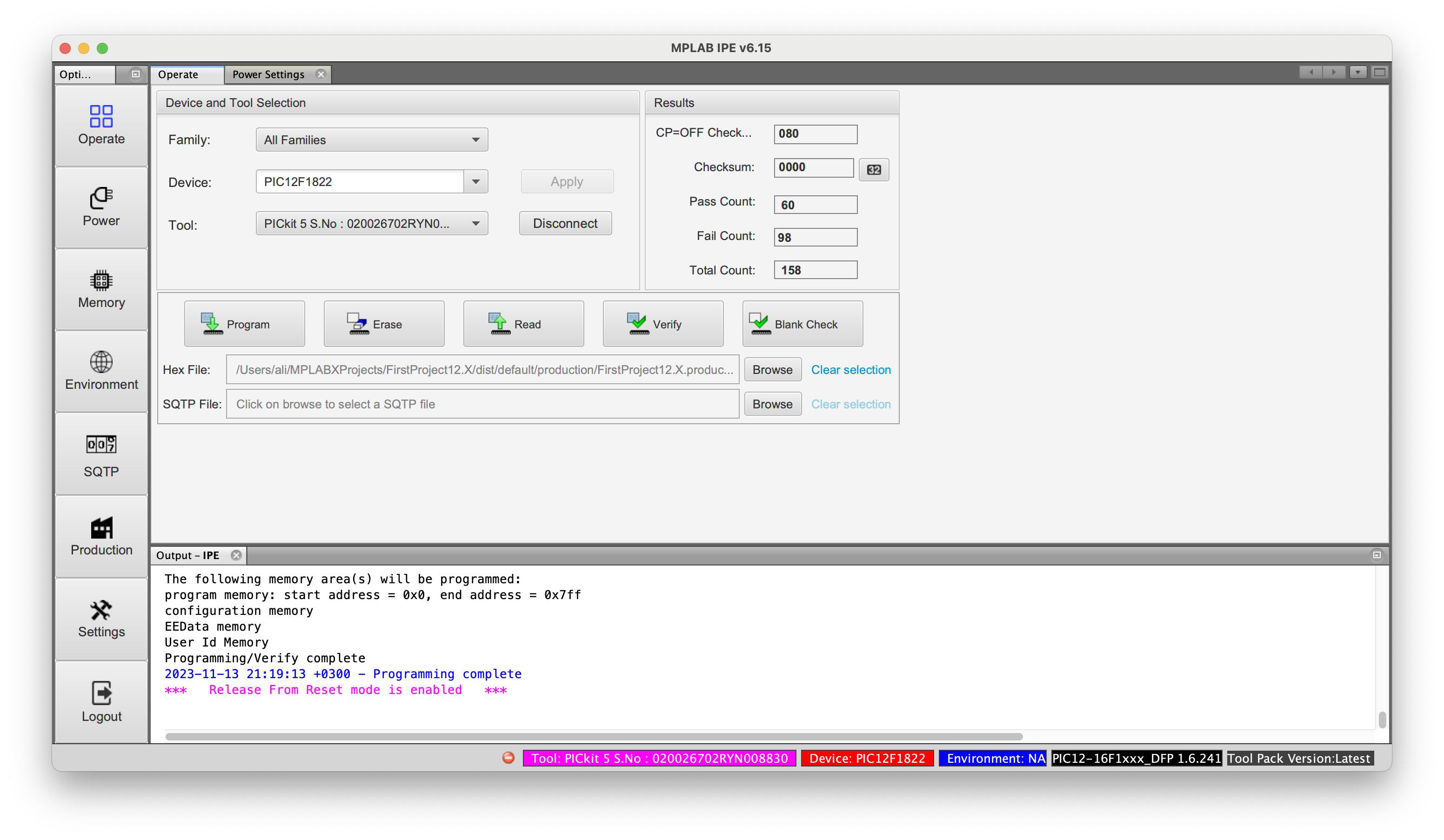Switch to Production mode panel
1444x840 pixels.
point(101,536)
